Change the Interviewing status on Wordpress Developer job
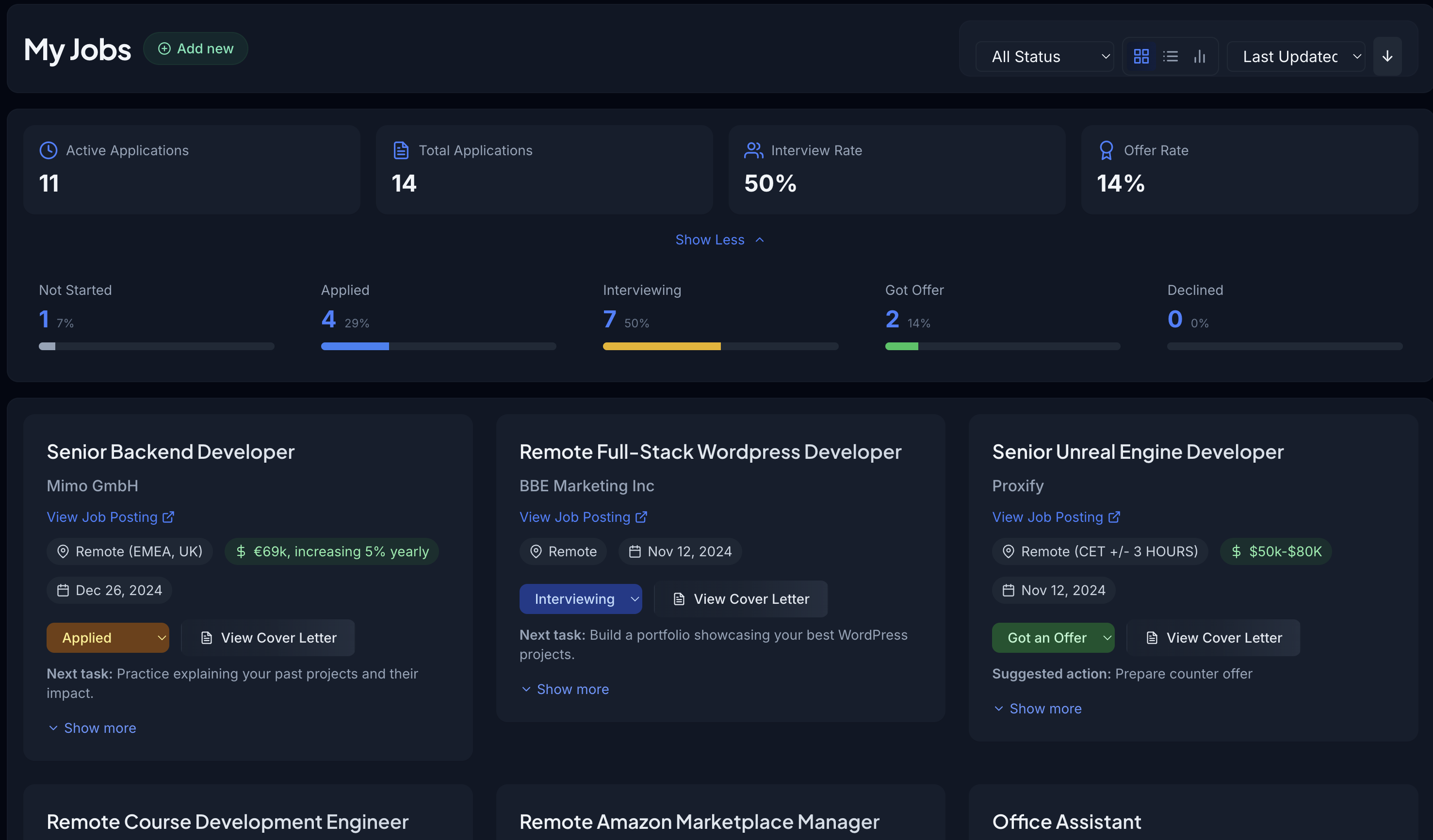The image size is (1433, 840). click(581, 599)
